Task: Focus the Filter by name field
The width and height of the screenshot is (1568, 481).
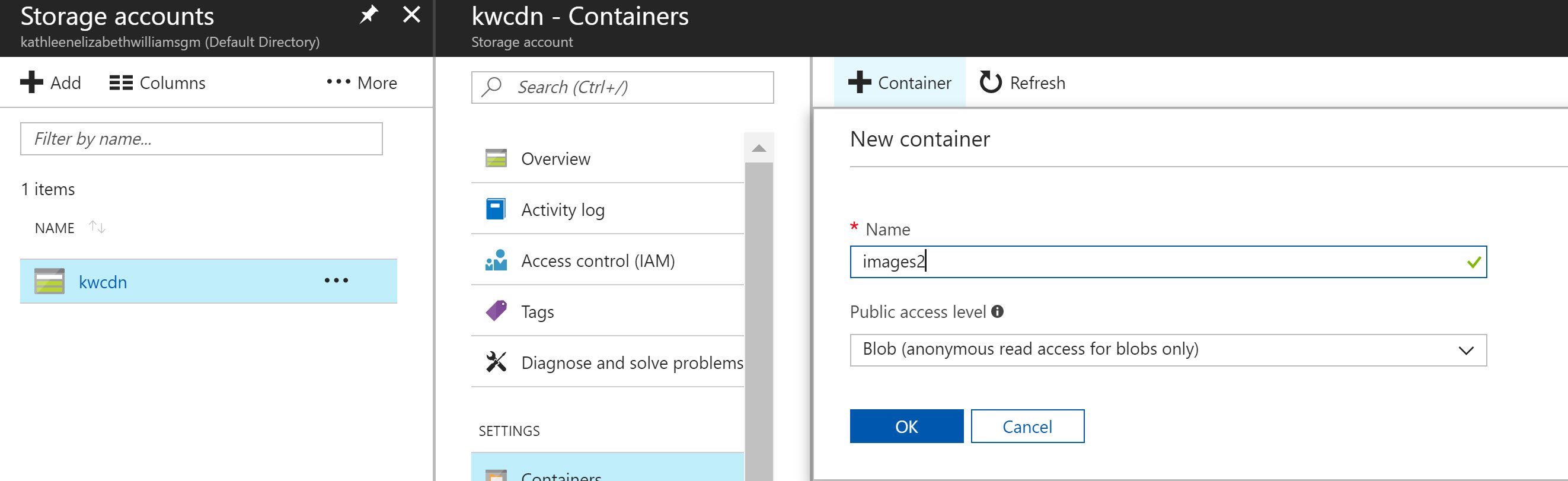Action: point(202,139)
